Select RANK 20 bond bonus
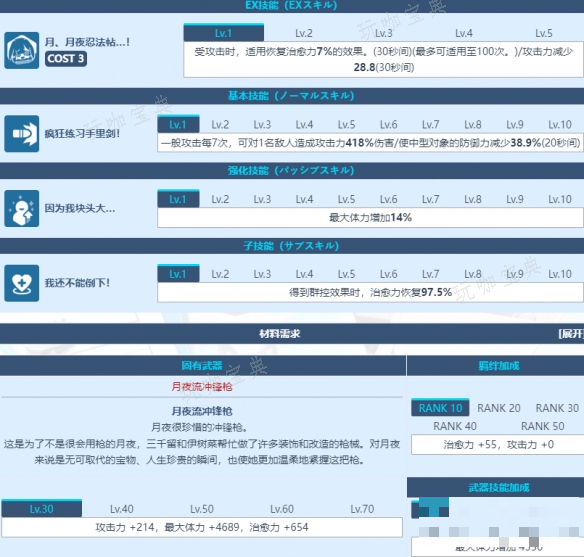This screenshot has height=557, width=584. pyautogui.click(x=499, y=408)
